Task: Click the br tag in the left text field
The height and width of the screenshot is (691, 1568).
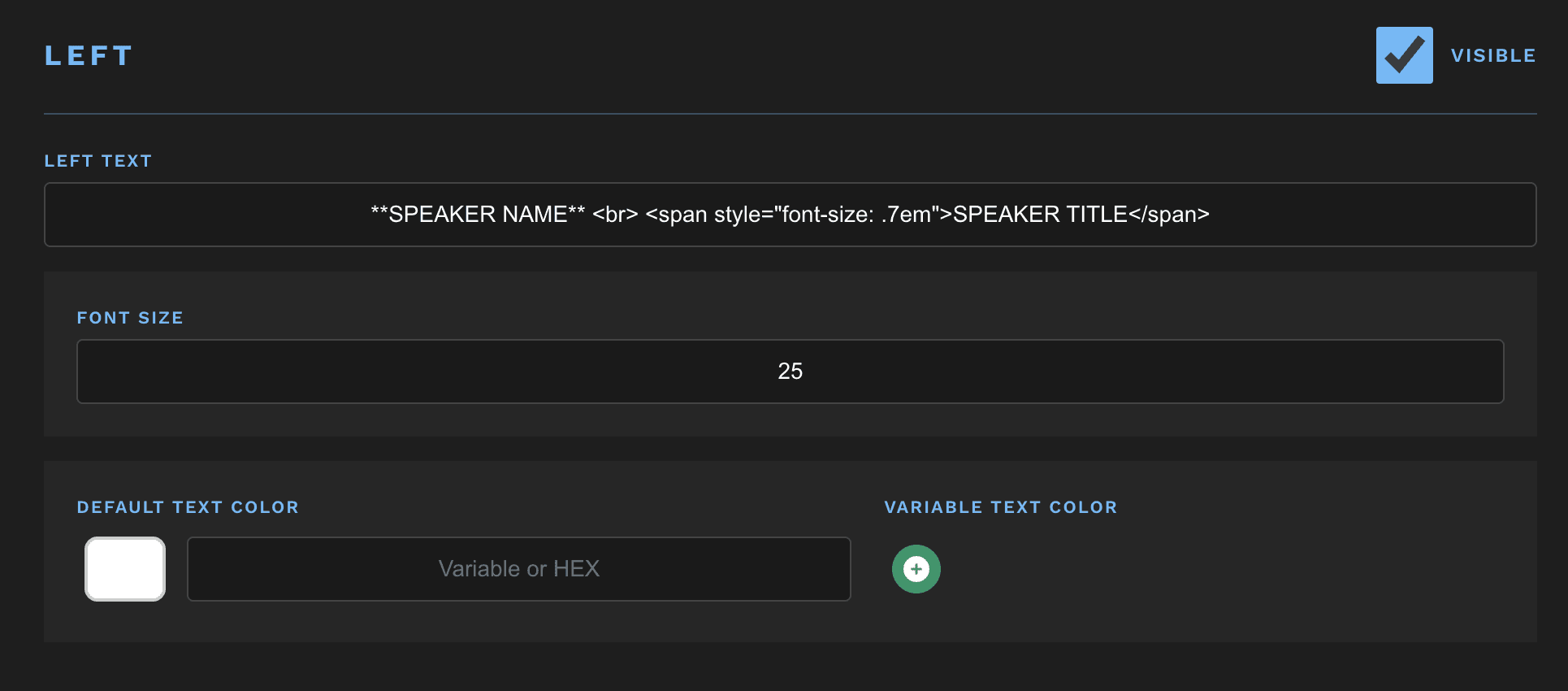Action: [615, 215]
